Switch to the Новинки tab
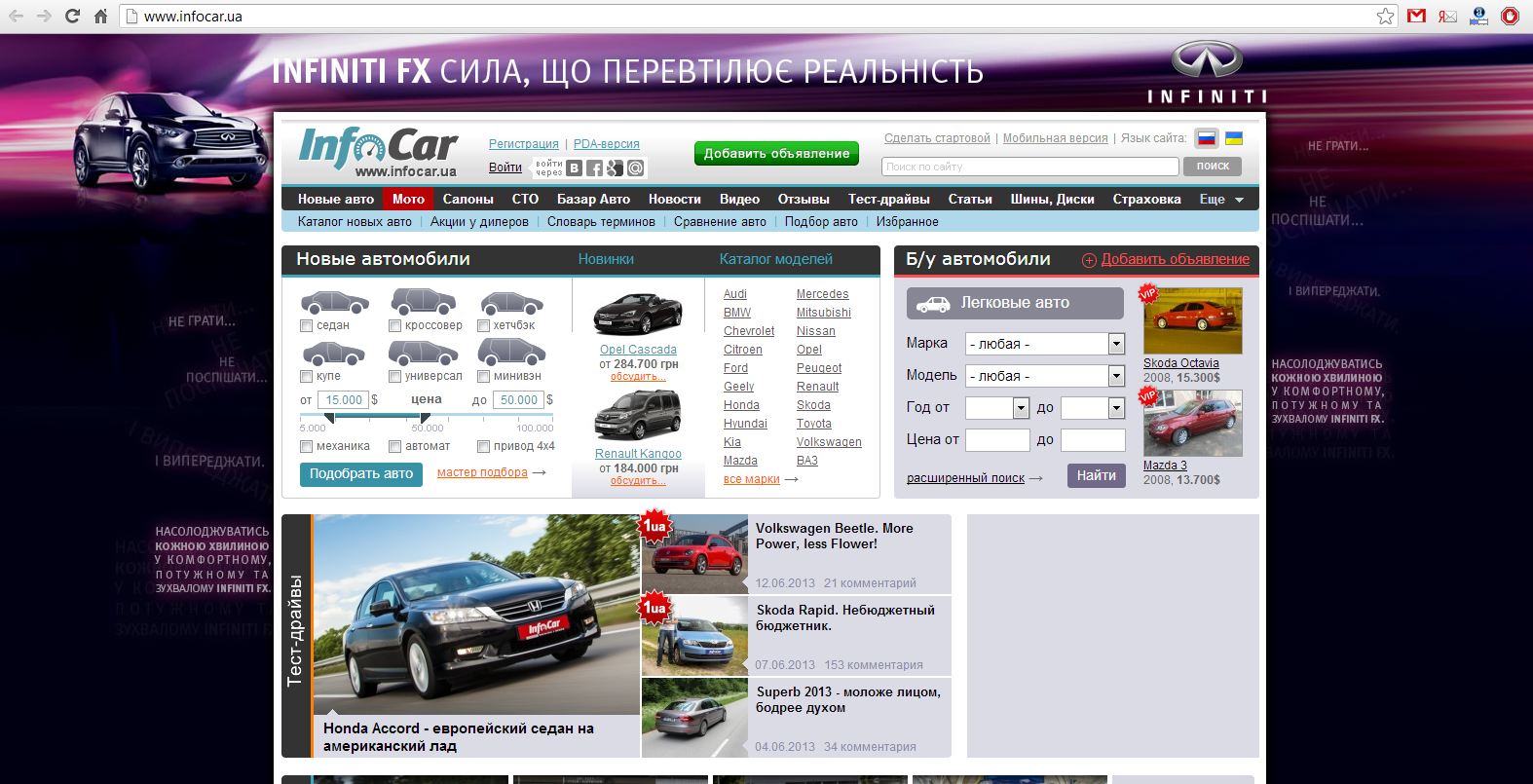Screen dimensions: 1533x784 coord(606,259)
